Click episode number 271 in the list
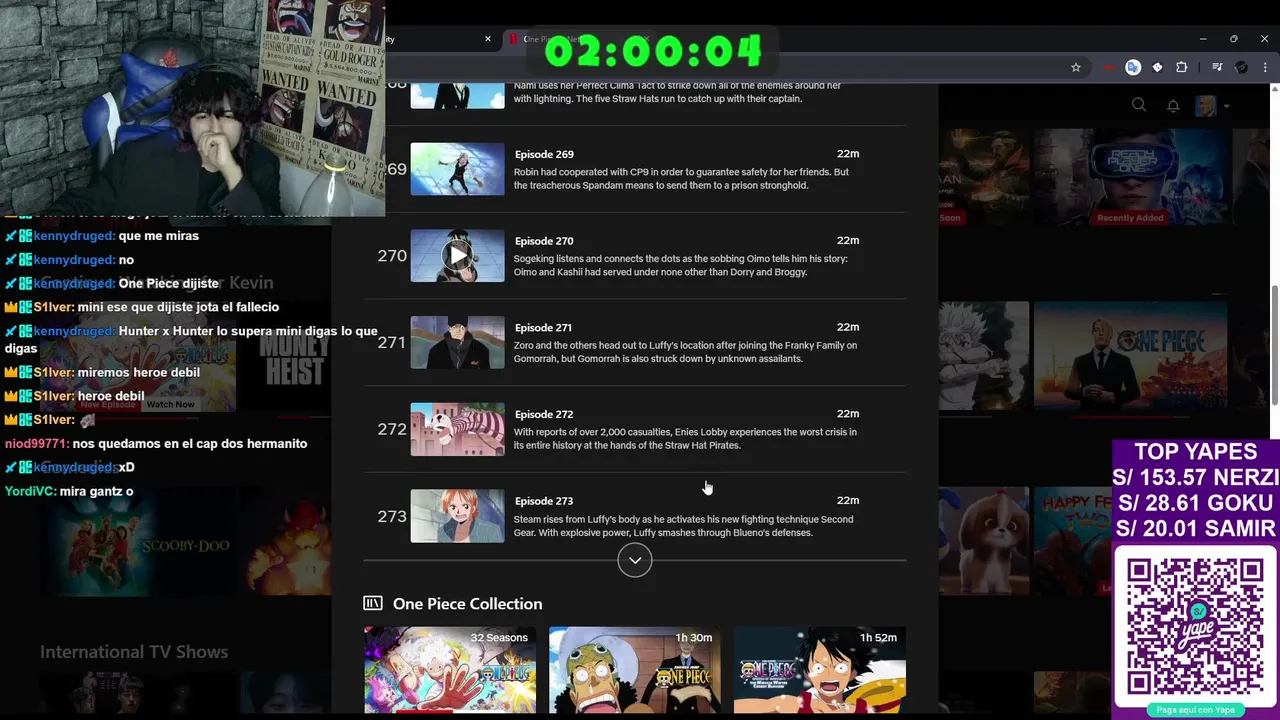1280x720 pixels. [x=391, y=342]
